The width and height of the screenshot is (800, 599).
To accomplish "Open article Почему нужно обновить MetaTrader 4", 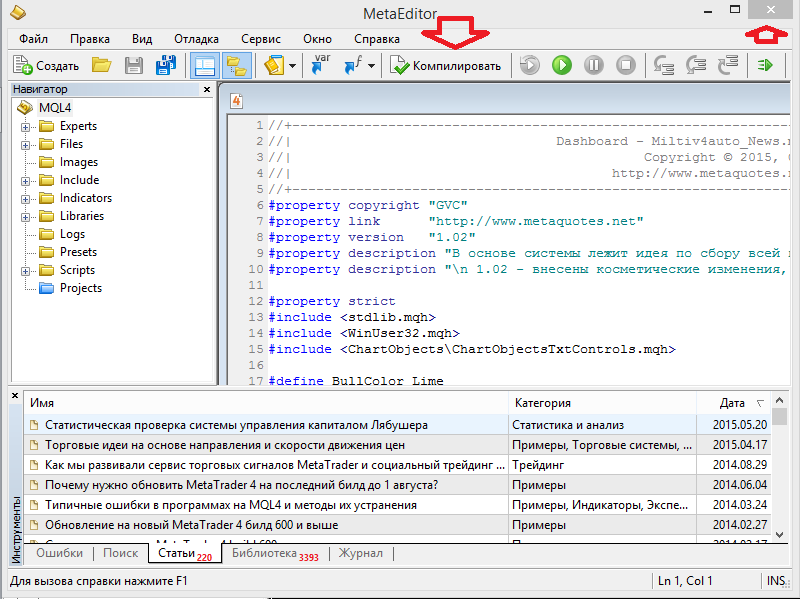I will [241, 485].
